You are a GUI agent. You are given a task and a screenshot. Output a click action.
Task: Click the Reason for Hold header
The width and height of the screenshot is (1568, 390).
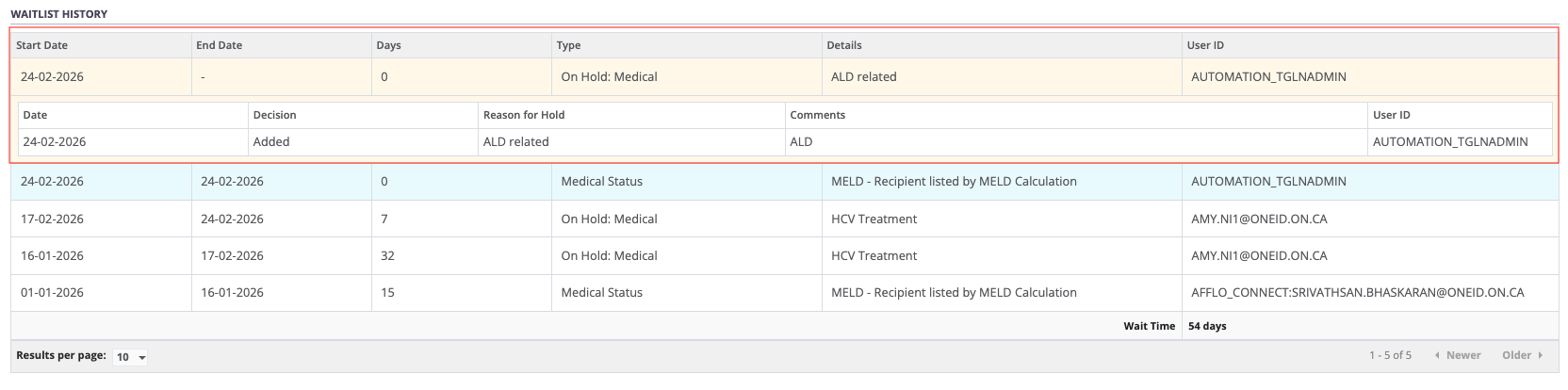(524, 115)
